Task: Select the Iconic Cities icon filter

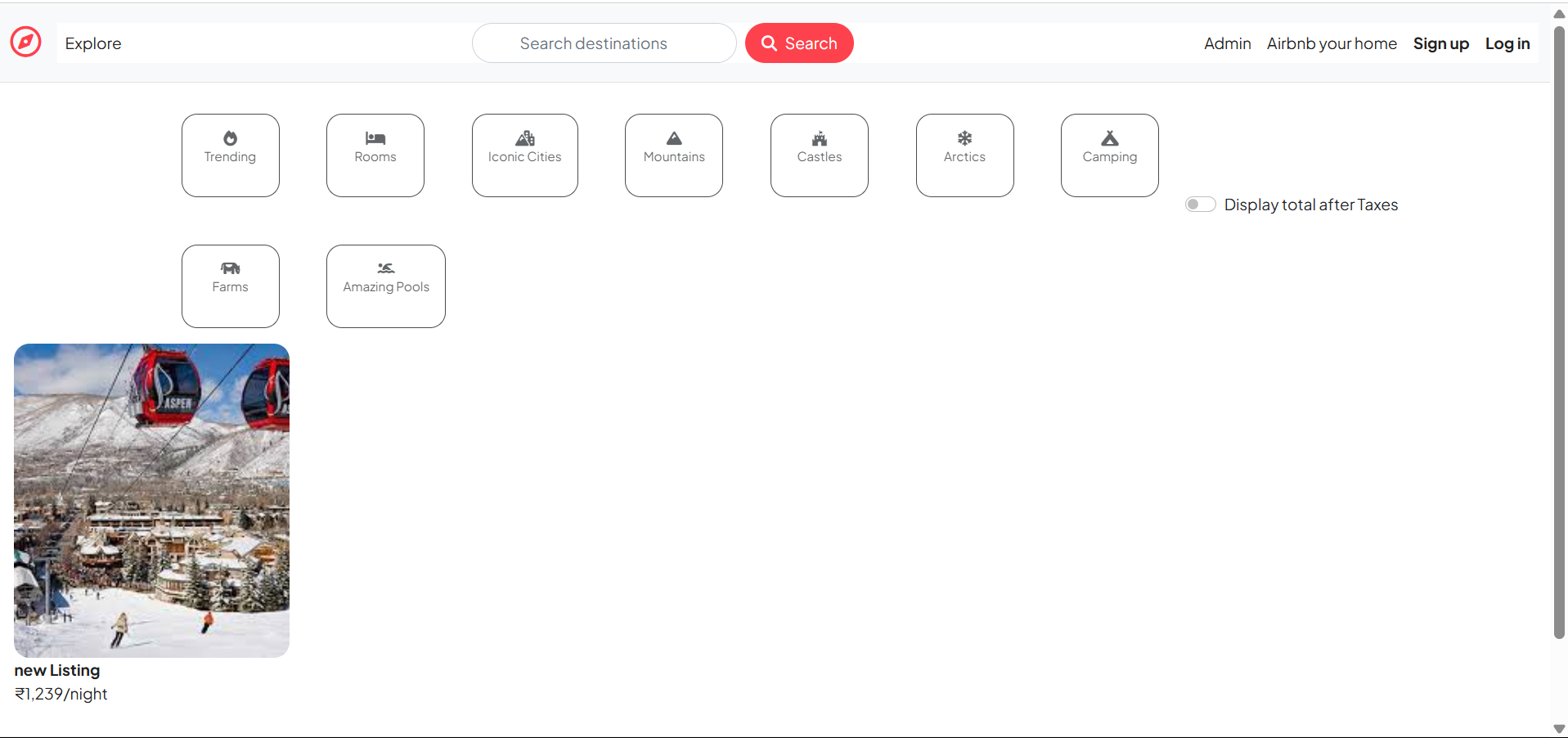Action: 525,155
